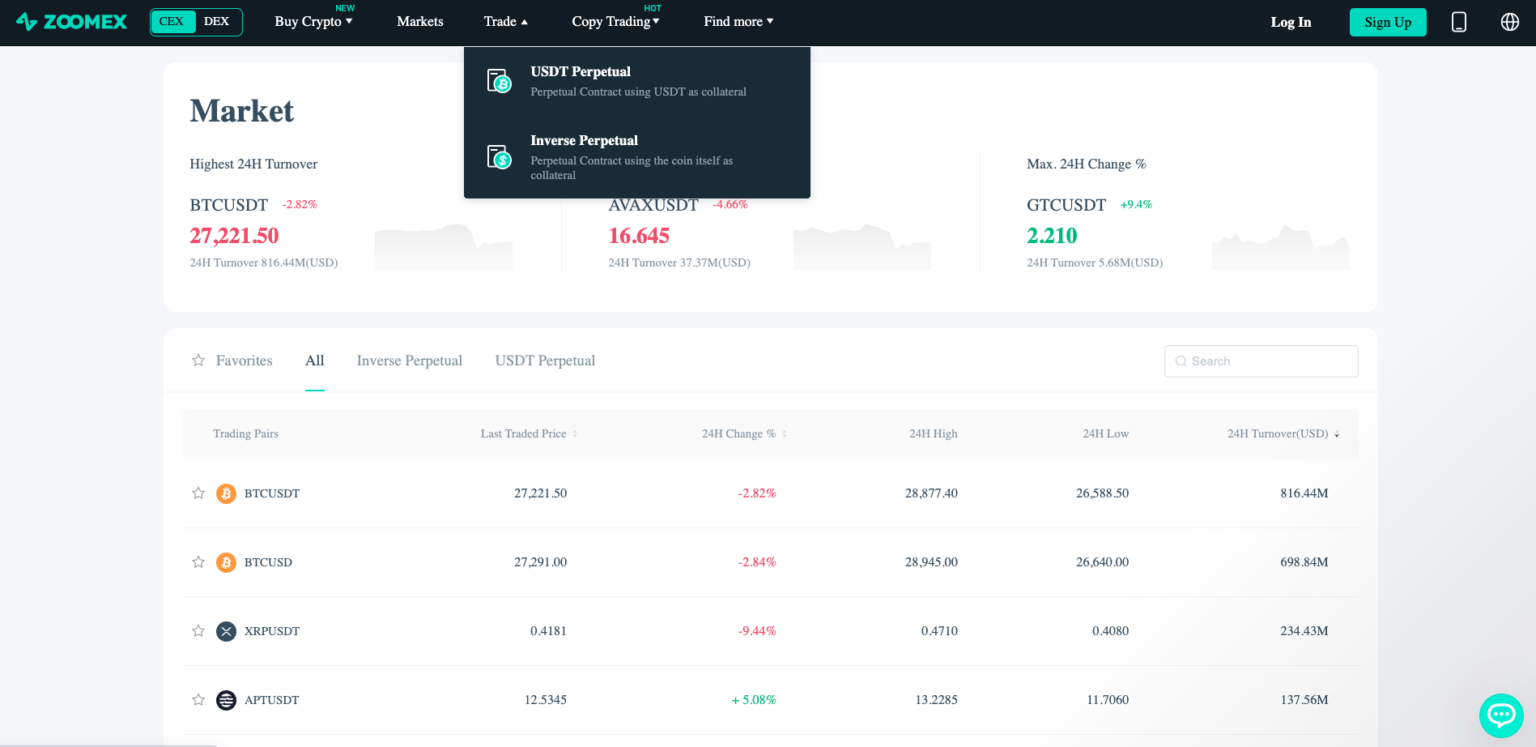This screenshot has width=1536, height=747.
Task: Sort by Last Traded Price arrows
Action: [575, 434]
